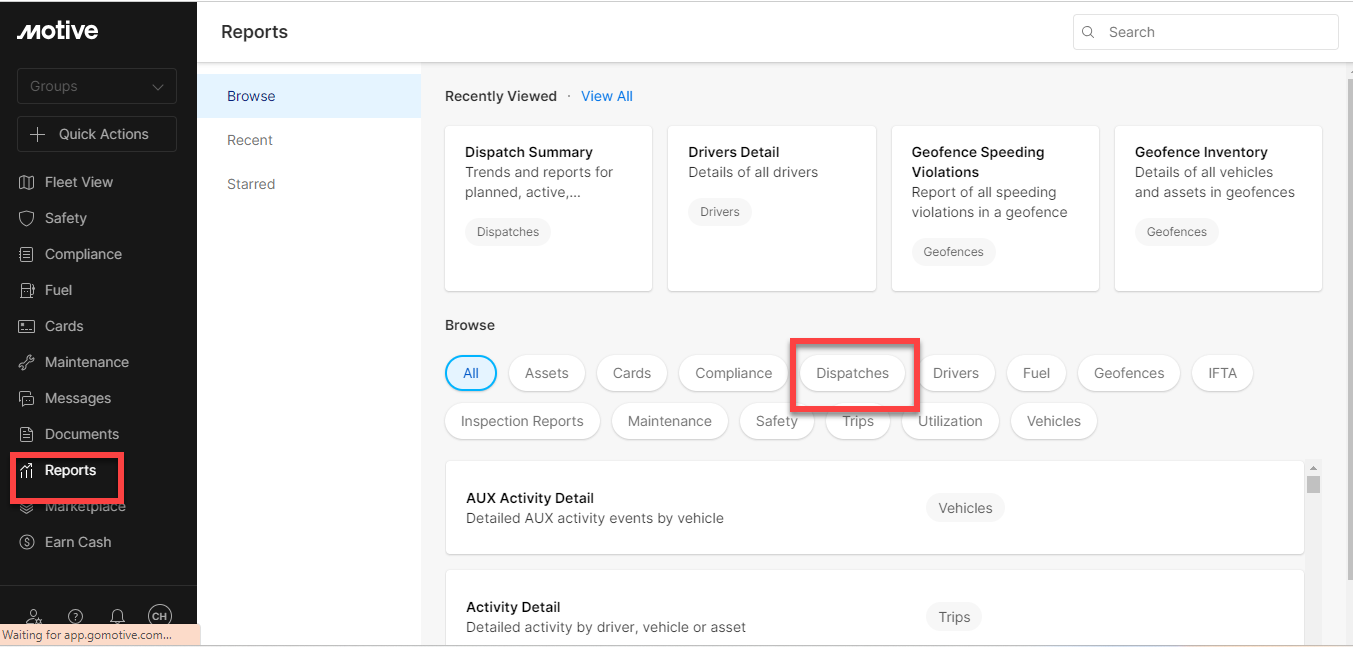This screenshot has width=1353, height=647.
Task: Filter reports by Vehicles chip
Action: click(x=1054, y=421)
